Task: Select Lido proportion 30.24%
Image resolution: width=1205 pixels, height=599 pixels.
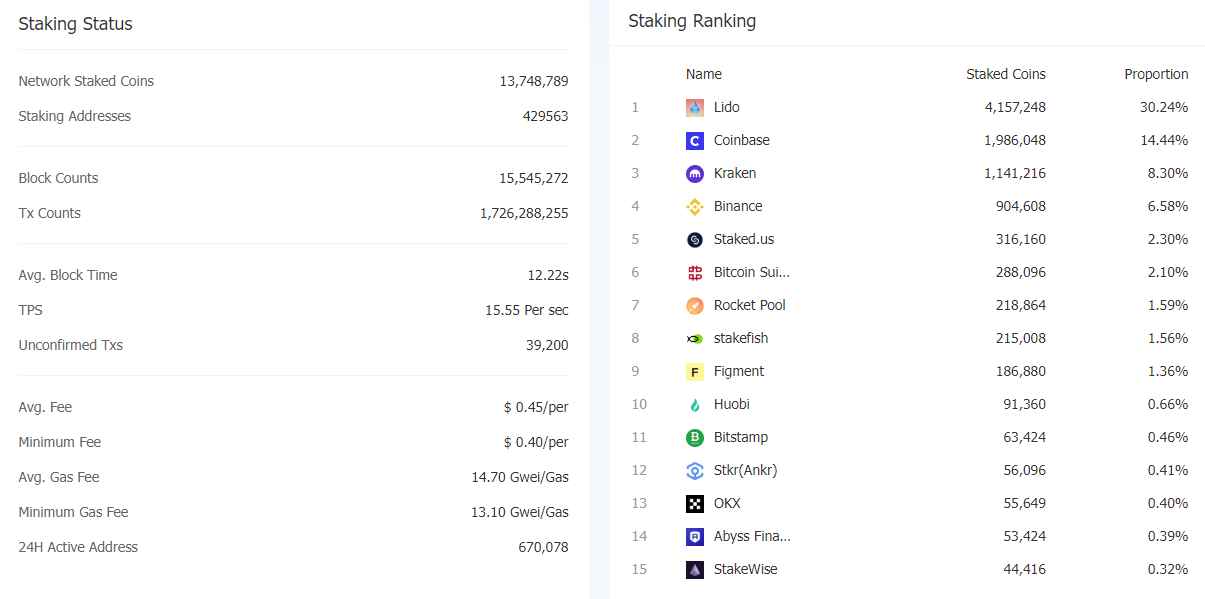Action: pos(1164,107)
